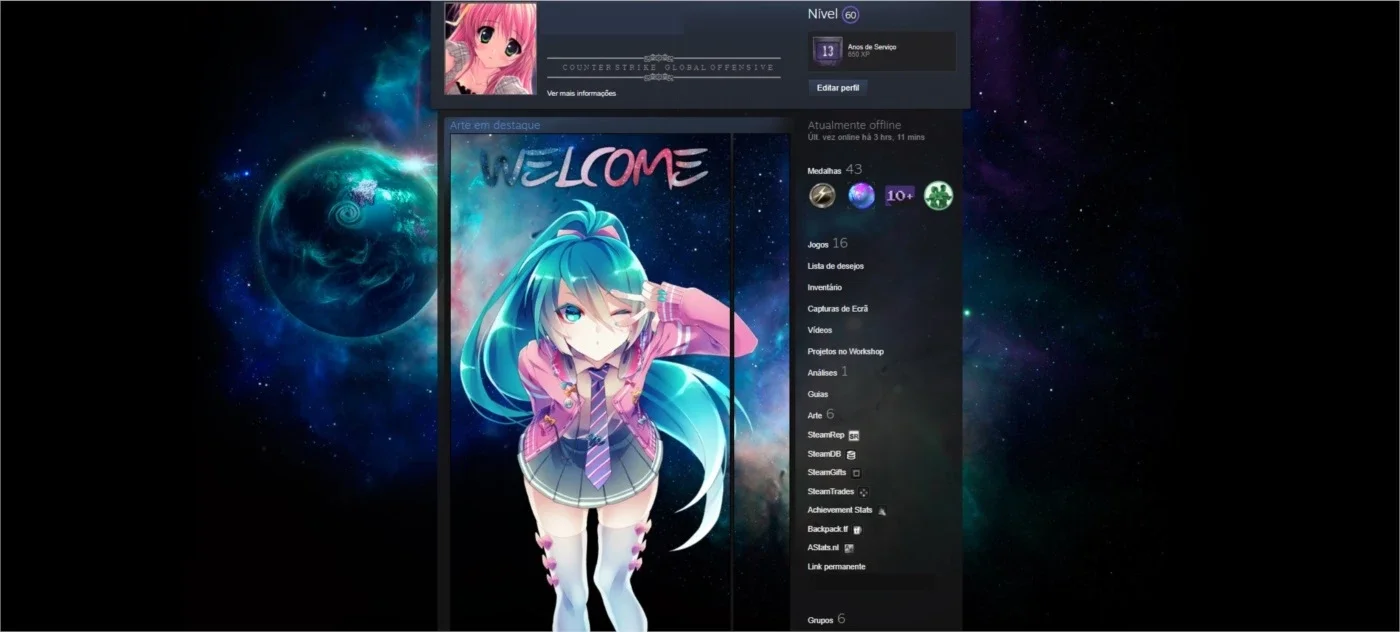Click the level 60 circle badge
The image size is (1400, 632).
pos(850,15)
